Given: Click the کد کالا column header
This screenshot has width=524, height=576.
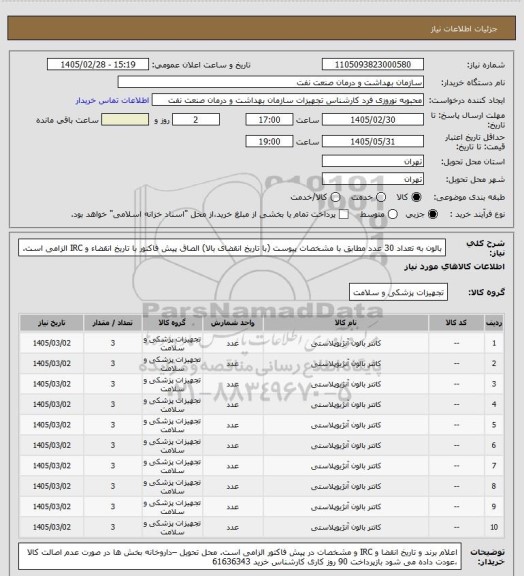Looking at the screenshot, I should pyautogui.click(x=456, y=323).
